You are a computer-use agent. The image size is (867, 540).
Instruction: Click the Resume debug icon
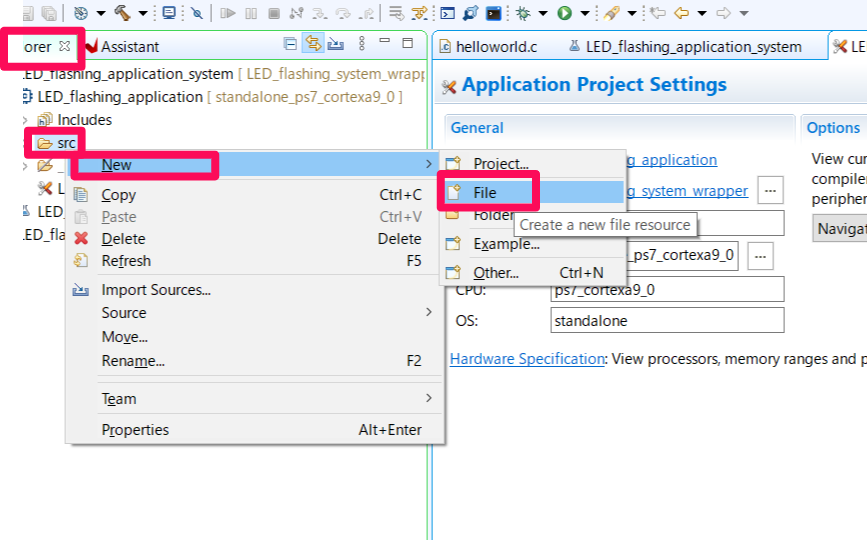point(227,13)
